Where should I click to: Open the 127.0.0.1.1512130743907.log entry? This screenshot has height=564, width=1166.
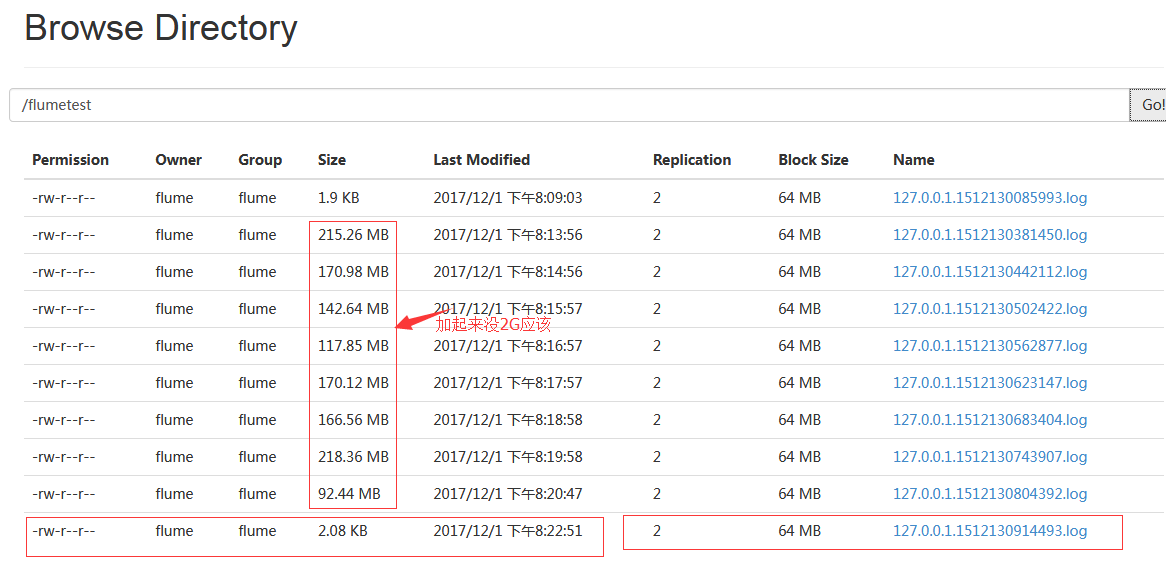[x=989, y=457]
